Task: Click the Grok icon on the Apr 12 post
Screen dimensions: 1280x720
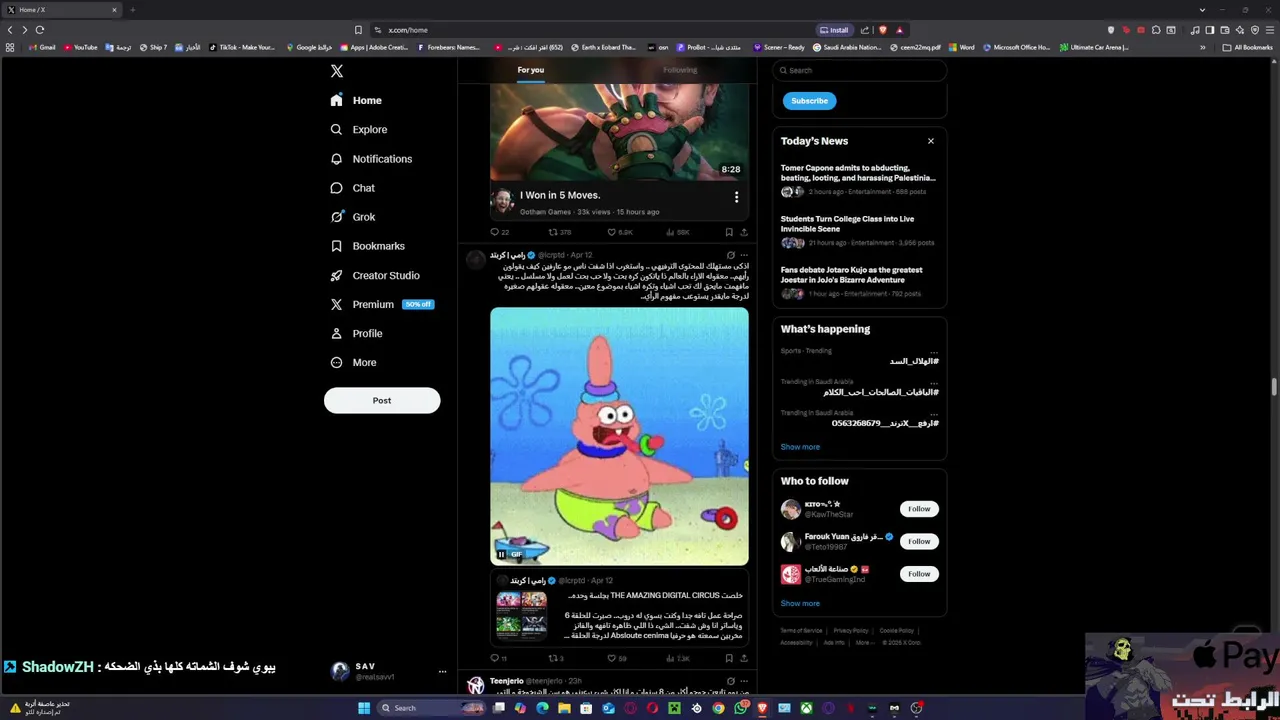Action: [x=730, y=255]
